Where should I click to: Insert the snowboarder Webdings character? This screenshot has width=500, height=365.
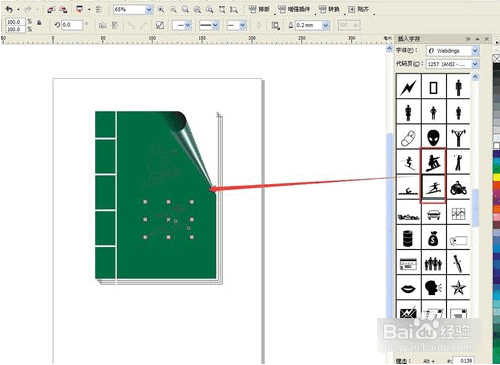pyautogui.click(x=433, y=162)
